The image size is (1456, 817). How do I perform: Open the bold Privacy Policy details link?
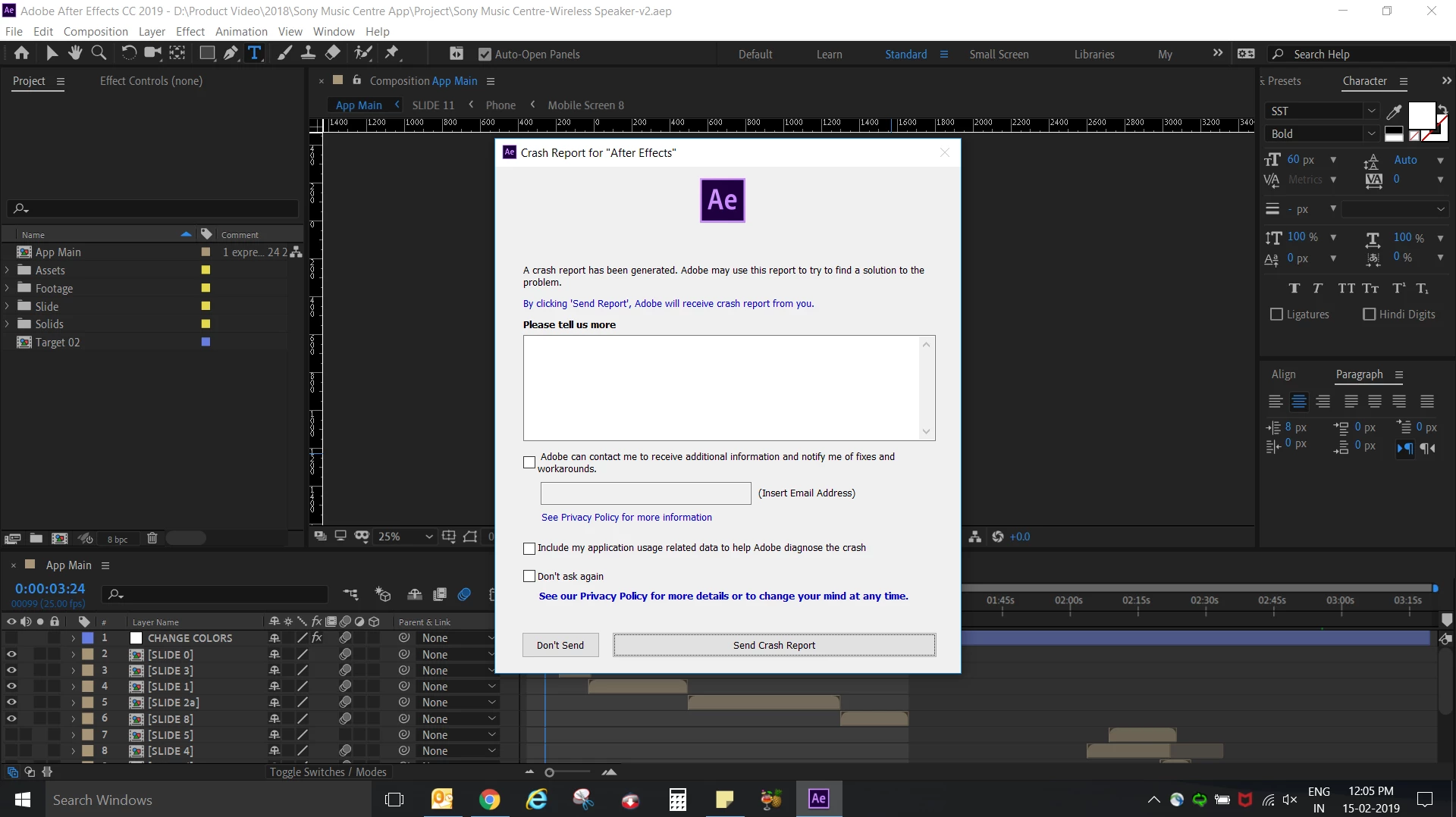click(x=723, y=596)
